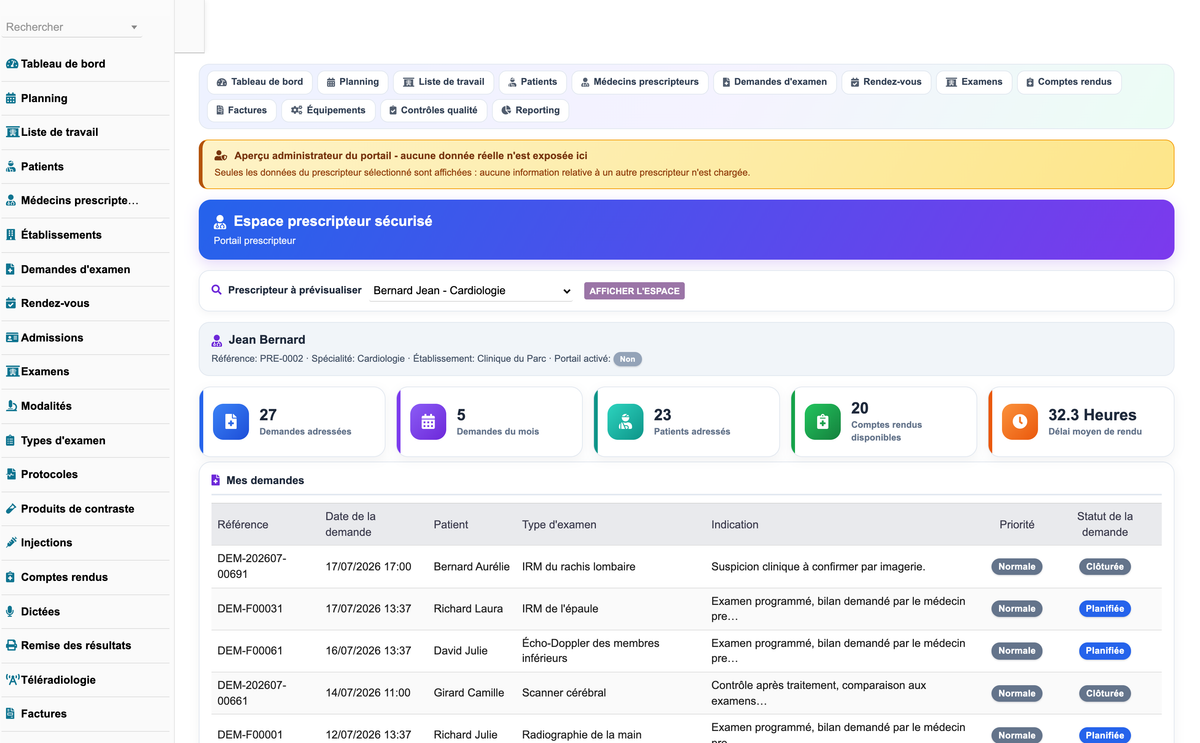1200x743 pixels.
Task: Click the Protocoles sidebar icon
Action: tap(11, 474)
